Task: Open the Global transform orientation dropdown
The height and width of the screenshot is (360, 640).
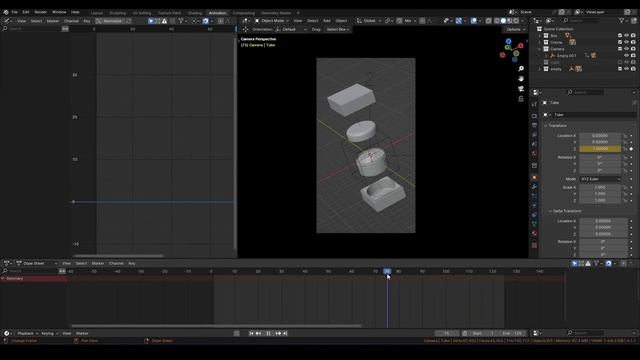Action: point(369,21)
